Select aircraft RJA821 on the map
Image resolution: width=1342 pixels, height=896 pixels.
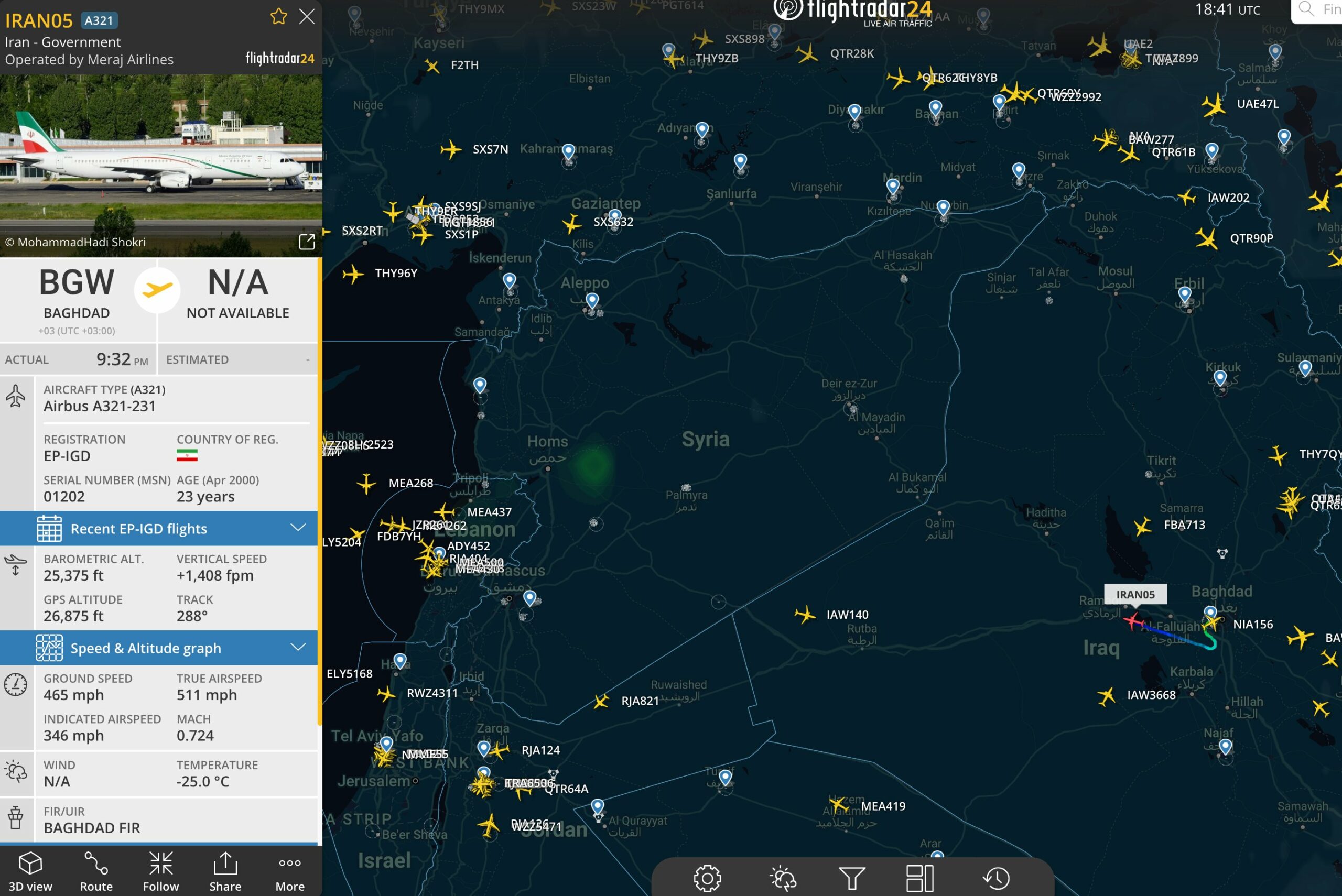(601, 701)
